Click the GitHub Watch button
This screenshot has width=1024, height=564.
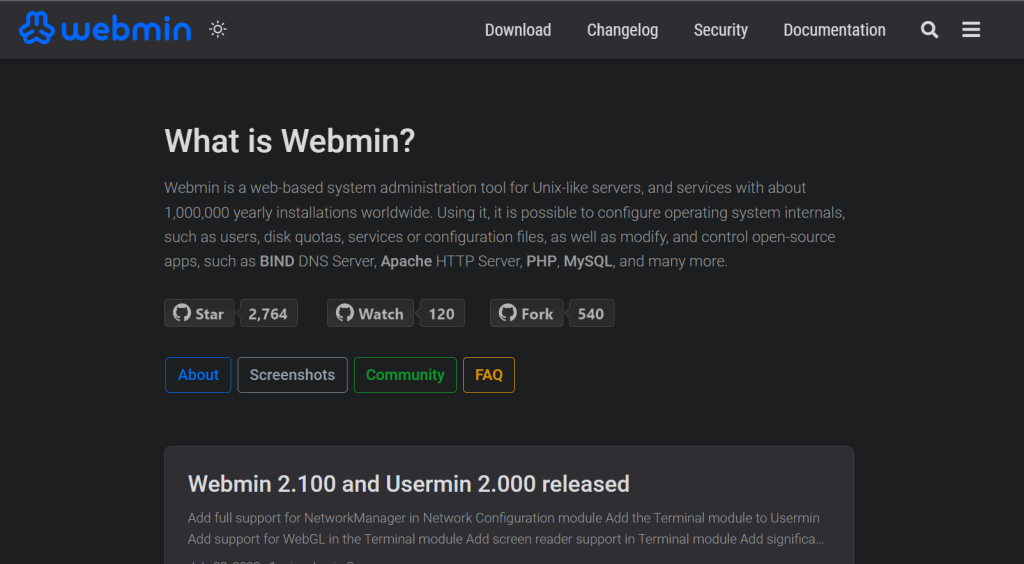point(370,313)
